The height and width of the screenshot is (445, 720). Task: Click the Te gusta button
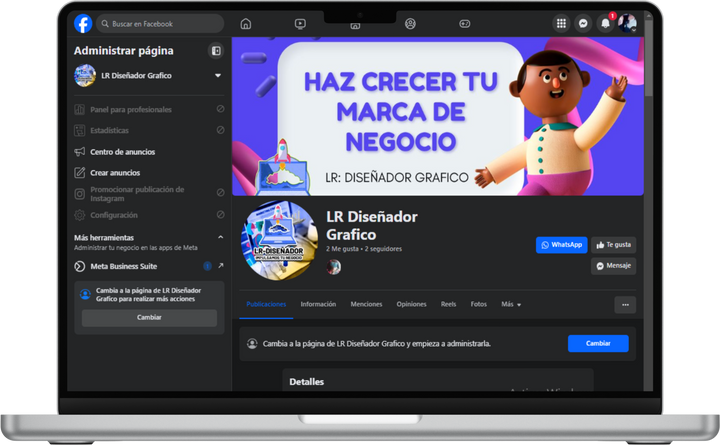click(613, 245)
